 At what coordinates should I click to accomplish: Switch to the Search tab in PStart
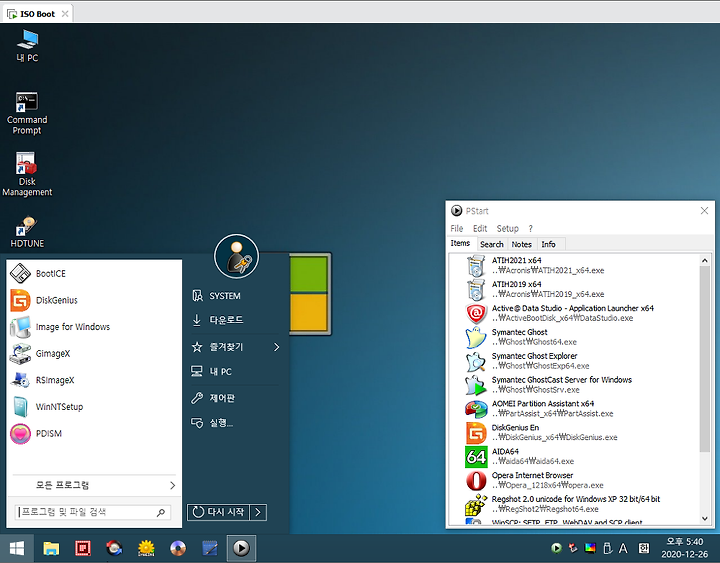click(x=492, y=244)
